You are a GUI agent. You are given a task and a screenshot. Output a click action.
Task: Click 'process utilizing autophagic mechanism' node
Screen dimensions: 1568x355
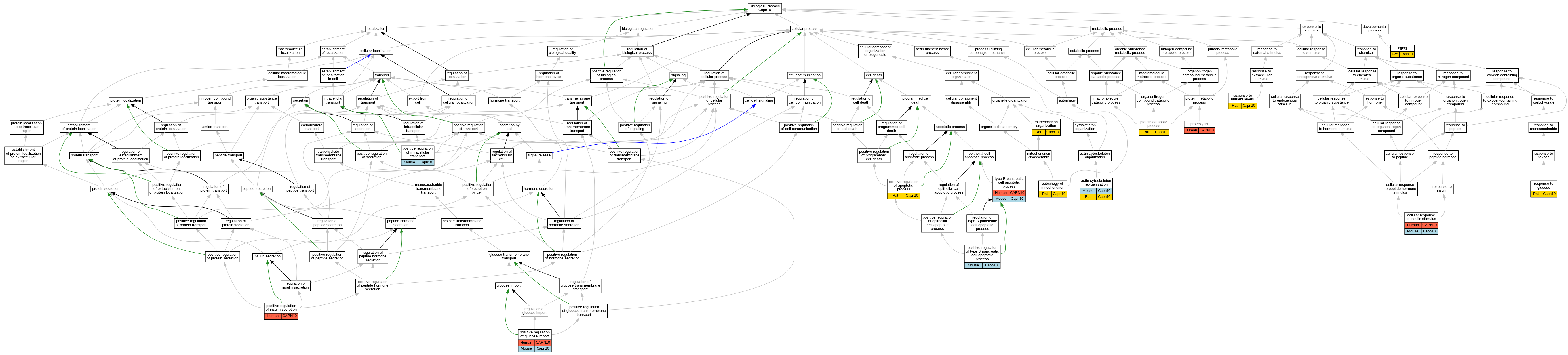[x=989, y=51]
